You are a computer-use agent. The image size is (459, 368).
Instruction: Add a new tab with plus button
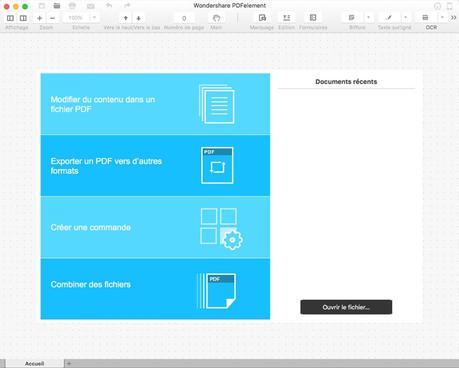pyautogui.click(x=69, y=363)
